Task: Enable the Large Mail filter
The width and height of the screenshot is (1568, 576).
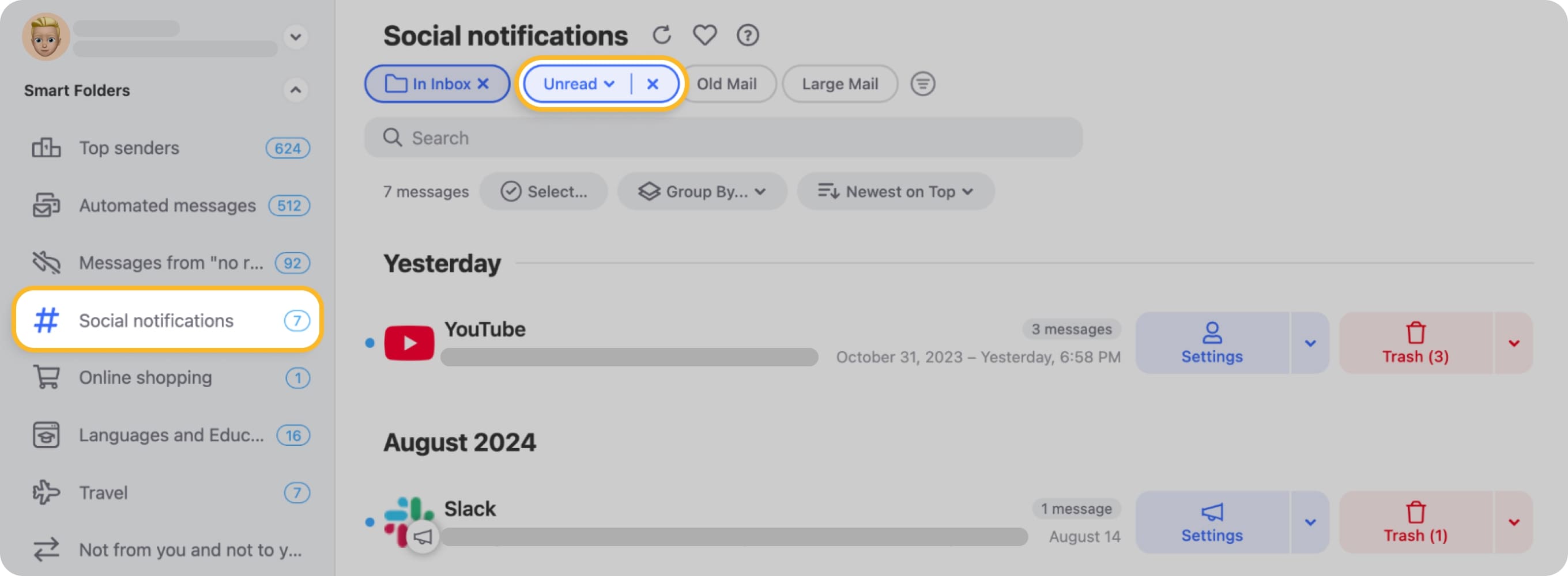Action: pos(840,84)
